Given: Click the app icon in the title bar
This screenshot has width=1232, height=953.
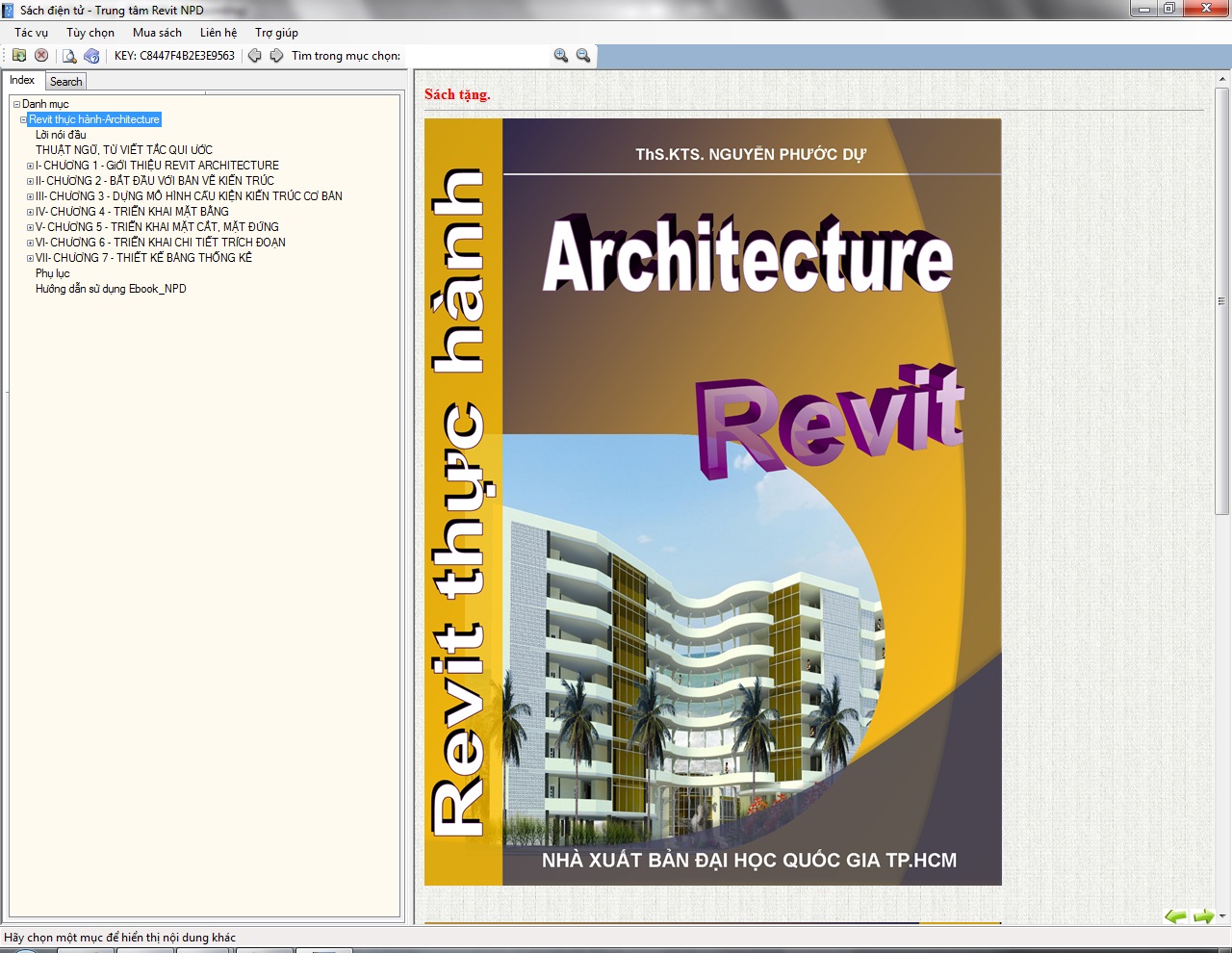Looking at the screenshot, I should [x=9, y=10].
